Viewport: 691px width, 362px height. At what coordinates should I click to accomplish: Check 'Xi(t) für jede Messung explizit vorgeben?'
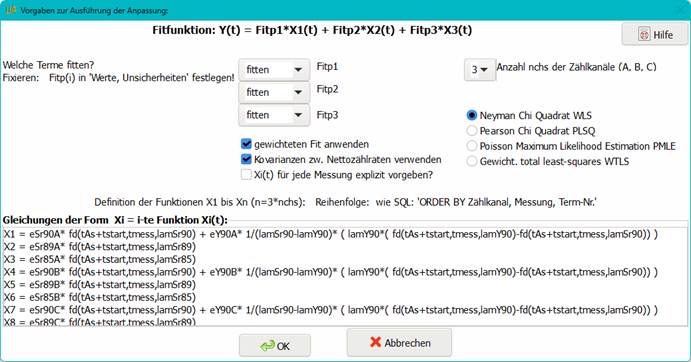click(x=246, y=175)
